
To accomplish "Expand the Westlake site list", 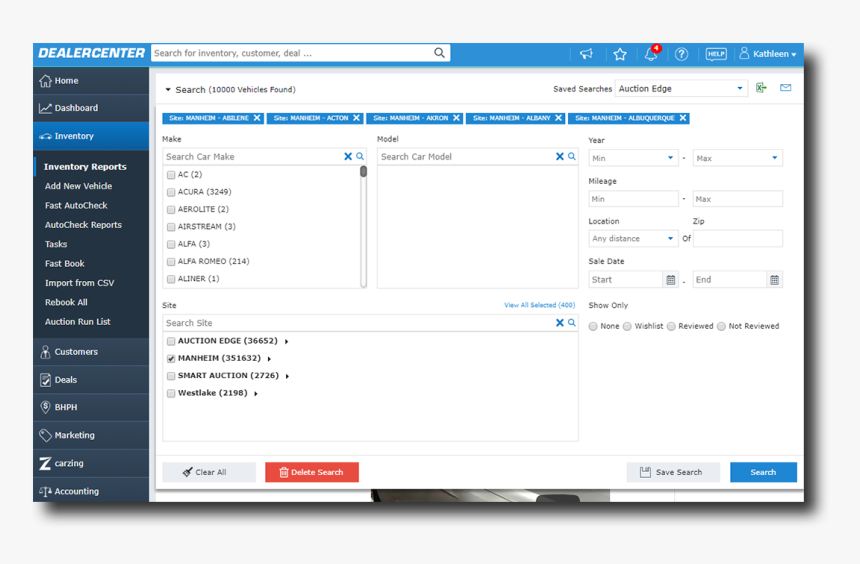I will pyautogui.click(x=256, y=393).
